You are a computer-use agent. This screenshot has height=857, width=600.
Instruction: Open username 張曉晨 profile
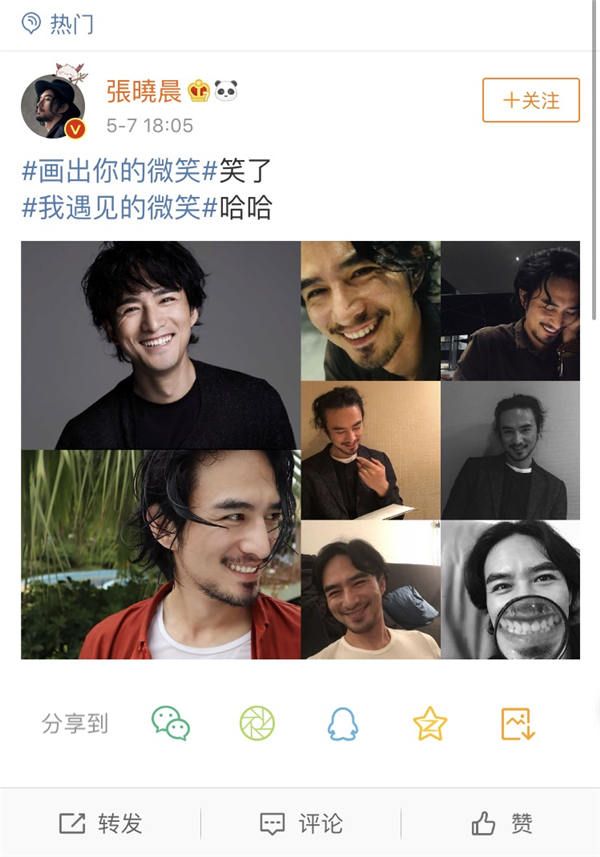click(x=144, y=91)
